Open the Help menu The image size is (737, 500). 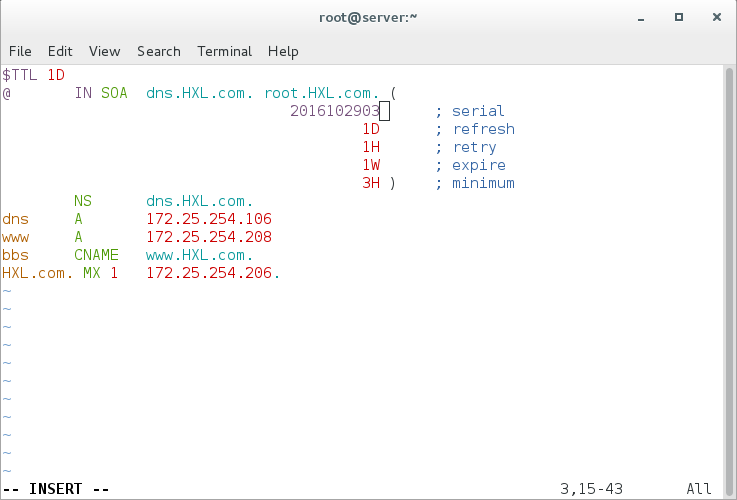283,51
